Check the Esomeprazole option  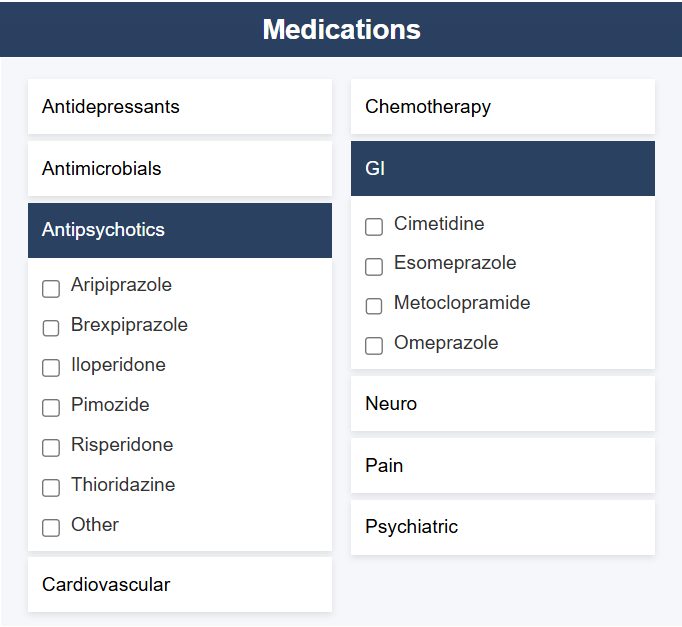coord(374,267)
